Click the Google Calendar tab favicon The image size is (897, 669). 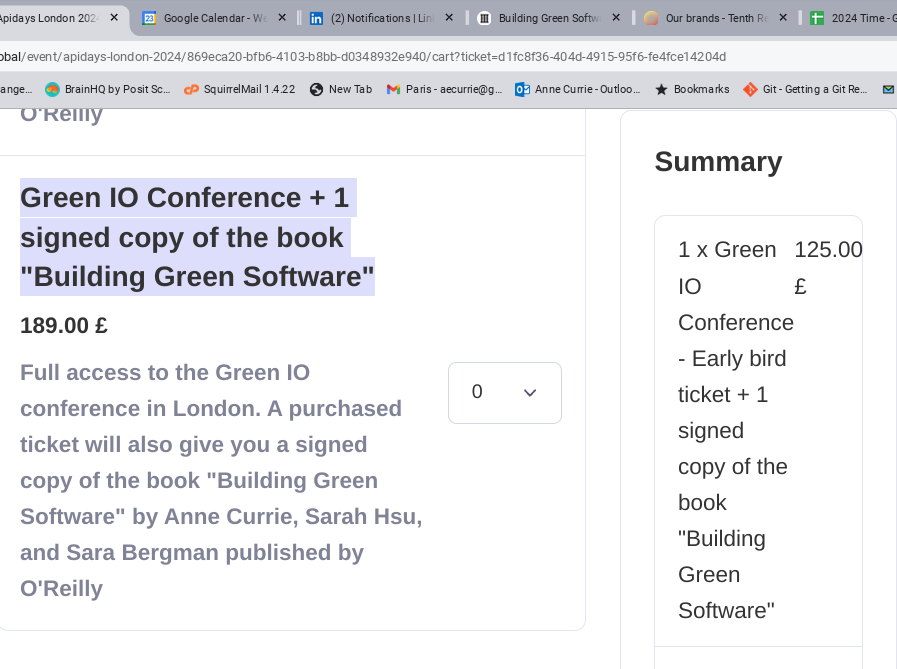[x=149, y=18]
